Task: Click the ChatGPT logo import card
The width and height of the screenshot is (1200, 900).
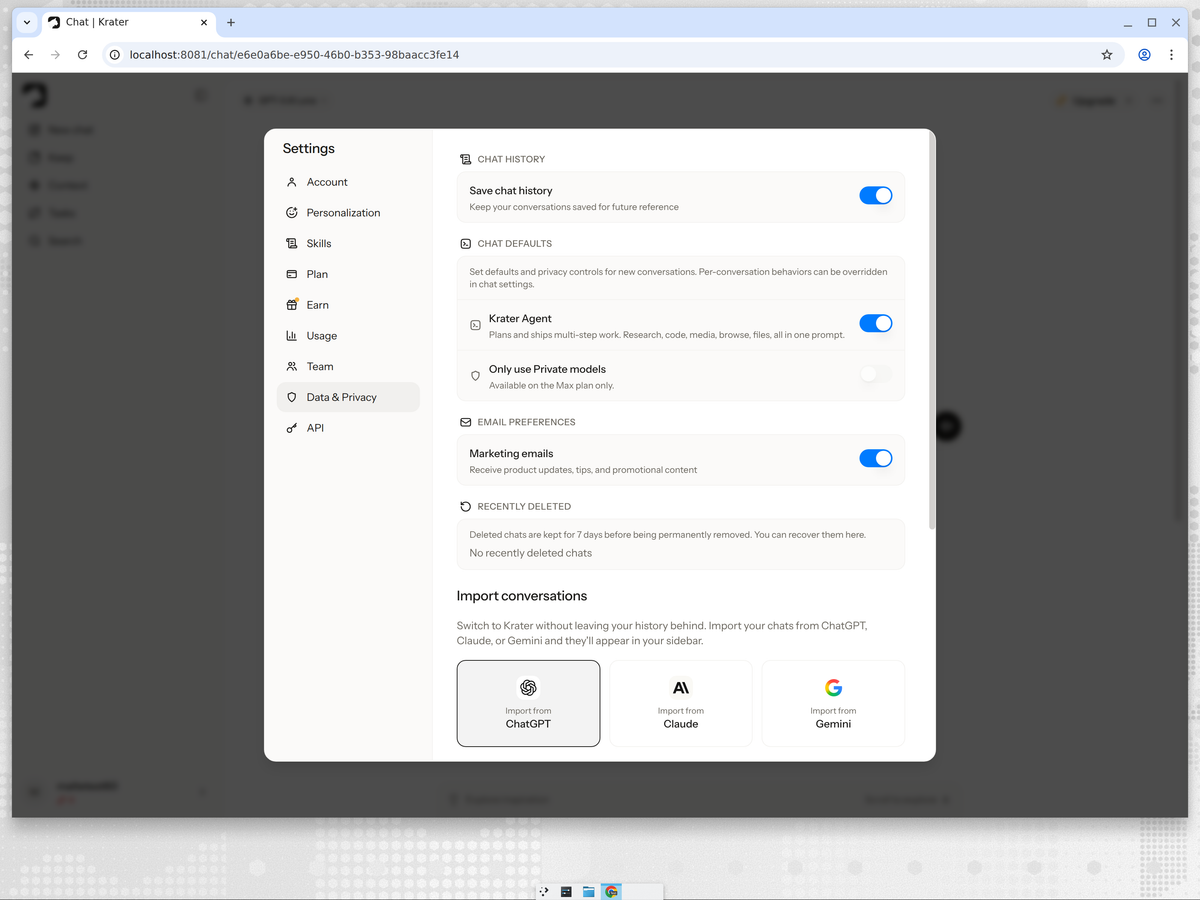Action: pyautogui.click(x=529, y=703)
